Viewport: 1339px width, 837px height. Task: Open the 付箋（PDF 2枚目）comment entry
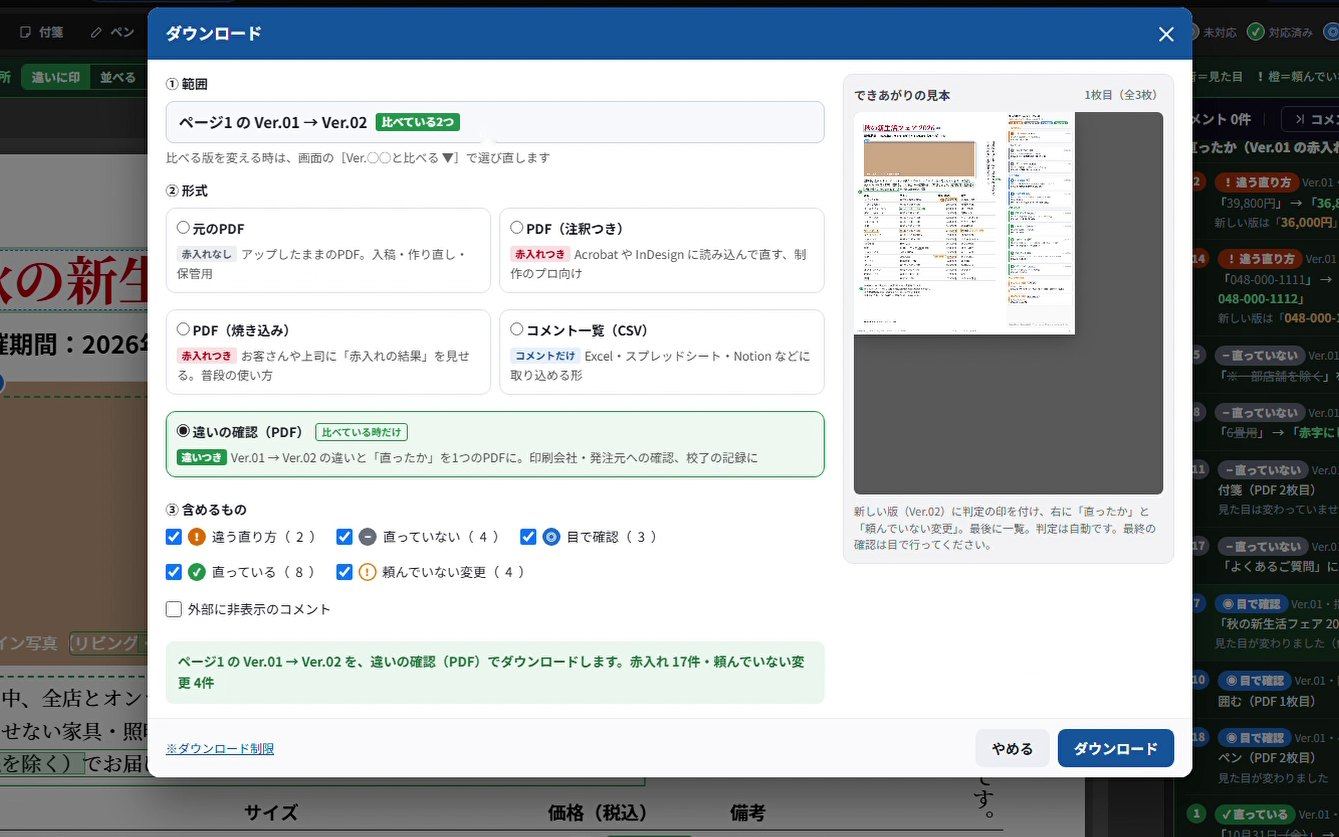coord(1263,490)
